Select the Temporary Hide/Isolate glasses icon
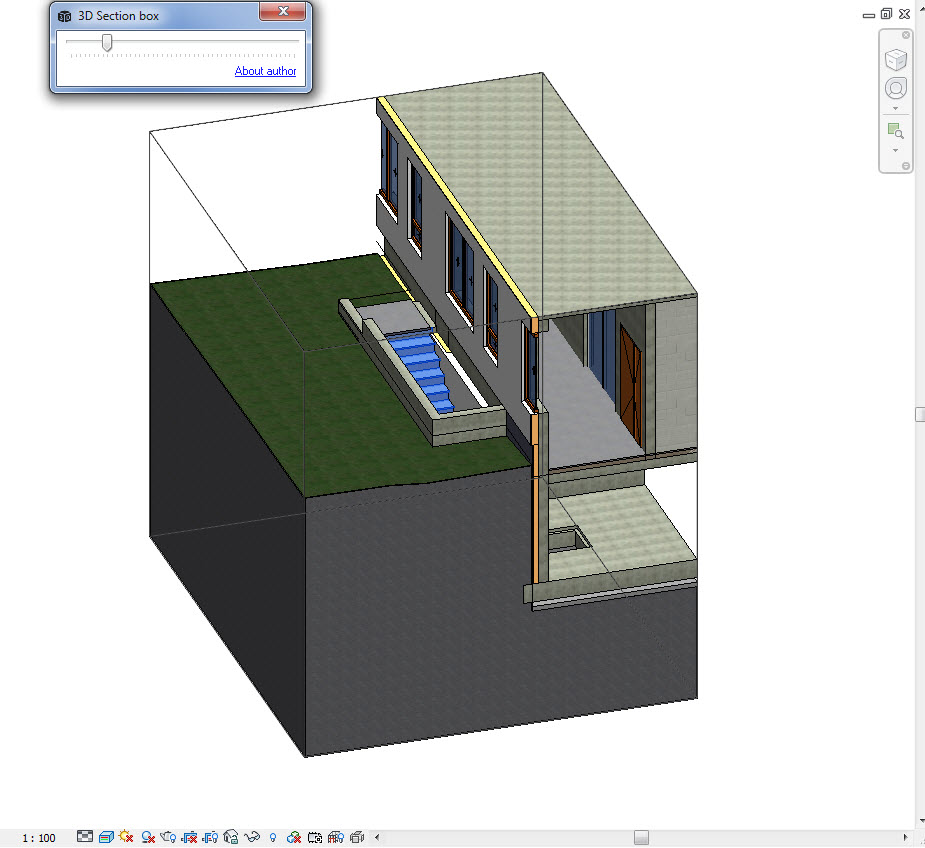Screen dimensions: 925x848 [252, 837]
